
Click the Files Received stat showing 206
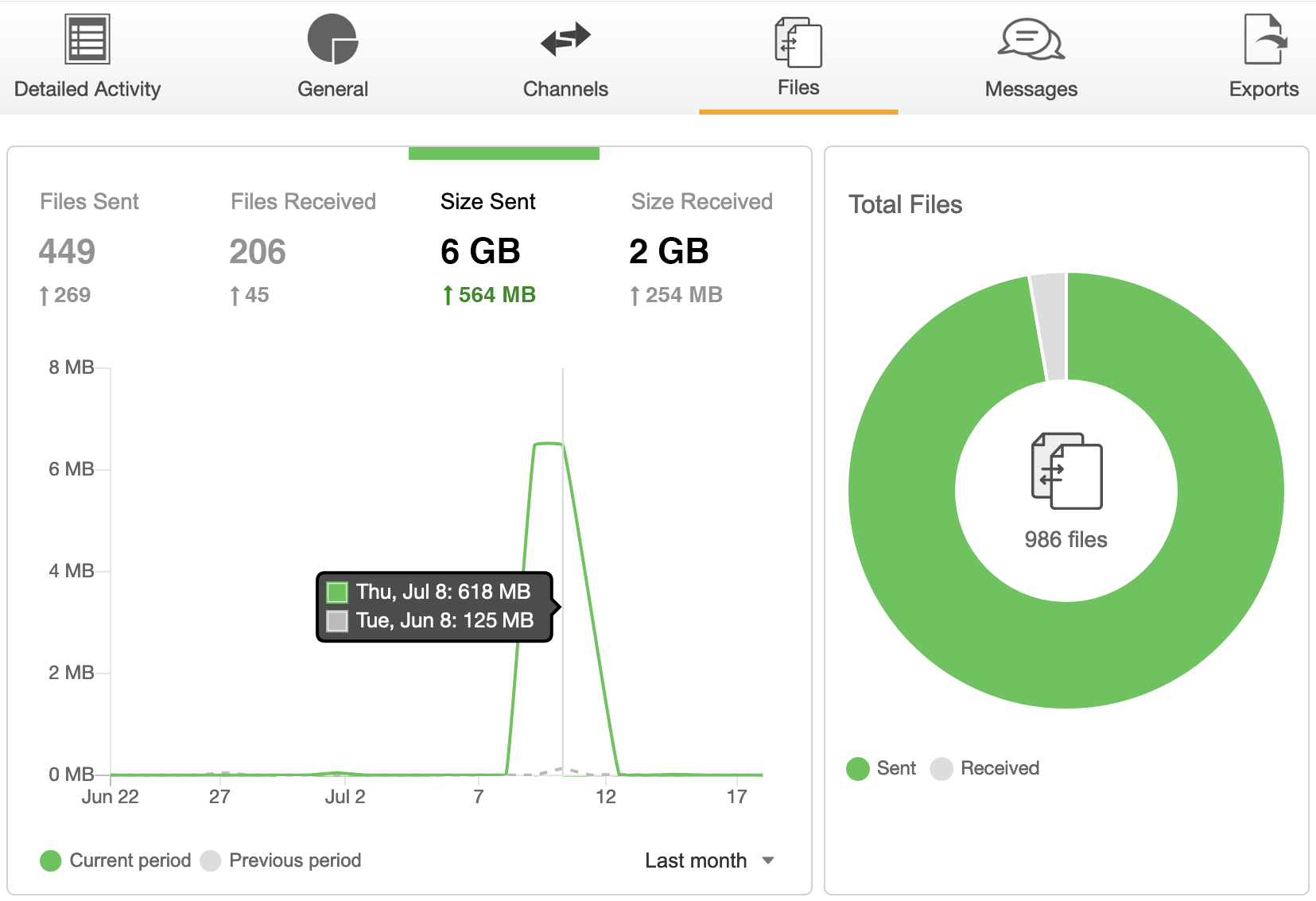click(x=258, y=252)
